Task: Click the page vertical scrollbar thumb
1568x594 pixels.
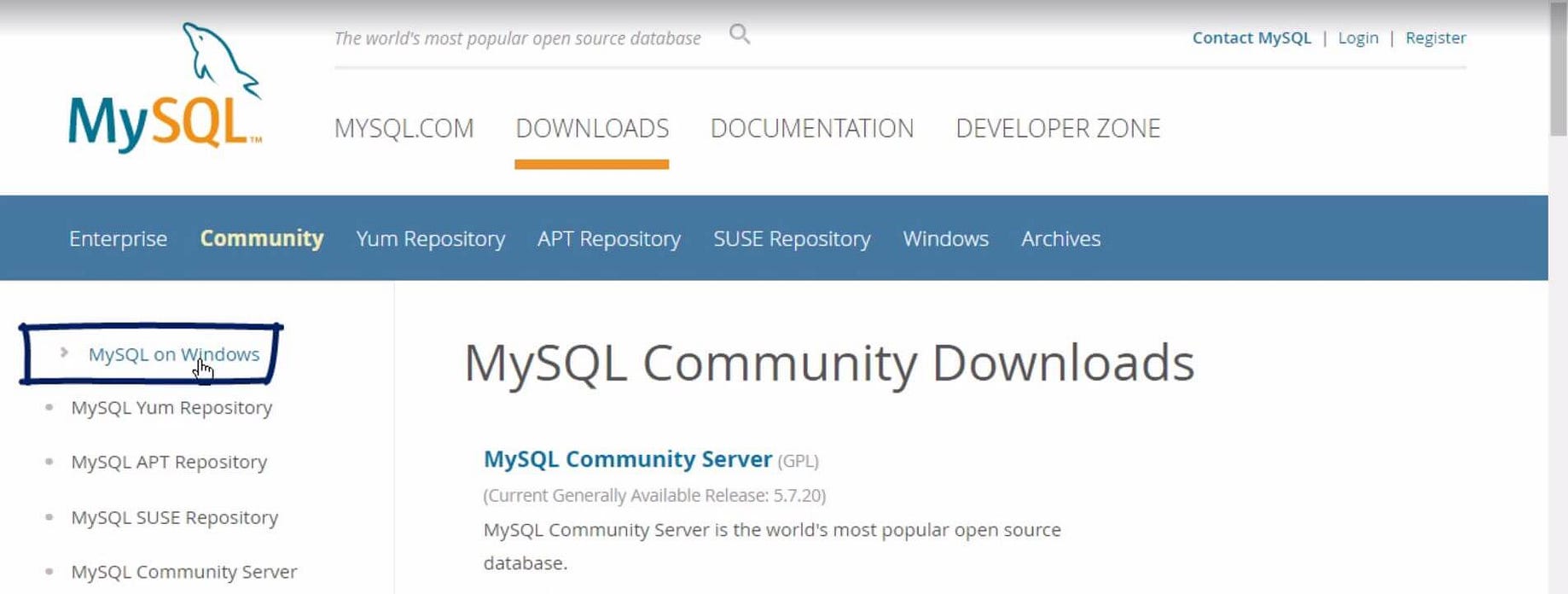Action: click(1559, 68)
